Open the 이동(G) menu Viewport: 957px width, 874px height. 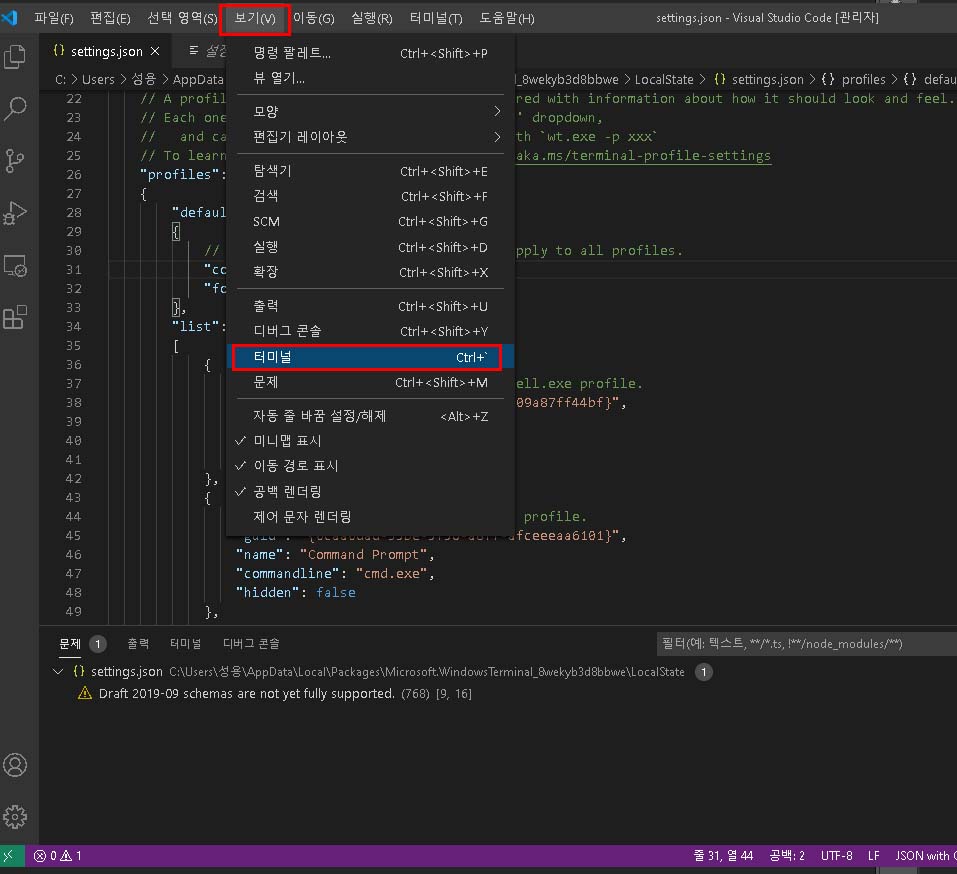[x=313, y=18]
